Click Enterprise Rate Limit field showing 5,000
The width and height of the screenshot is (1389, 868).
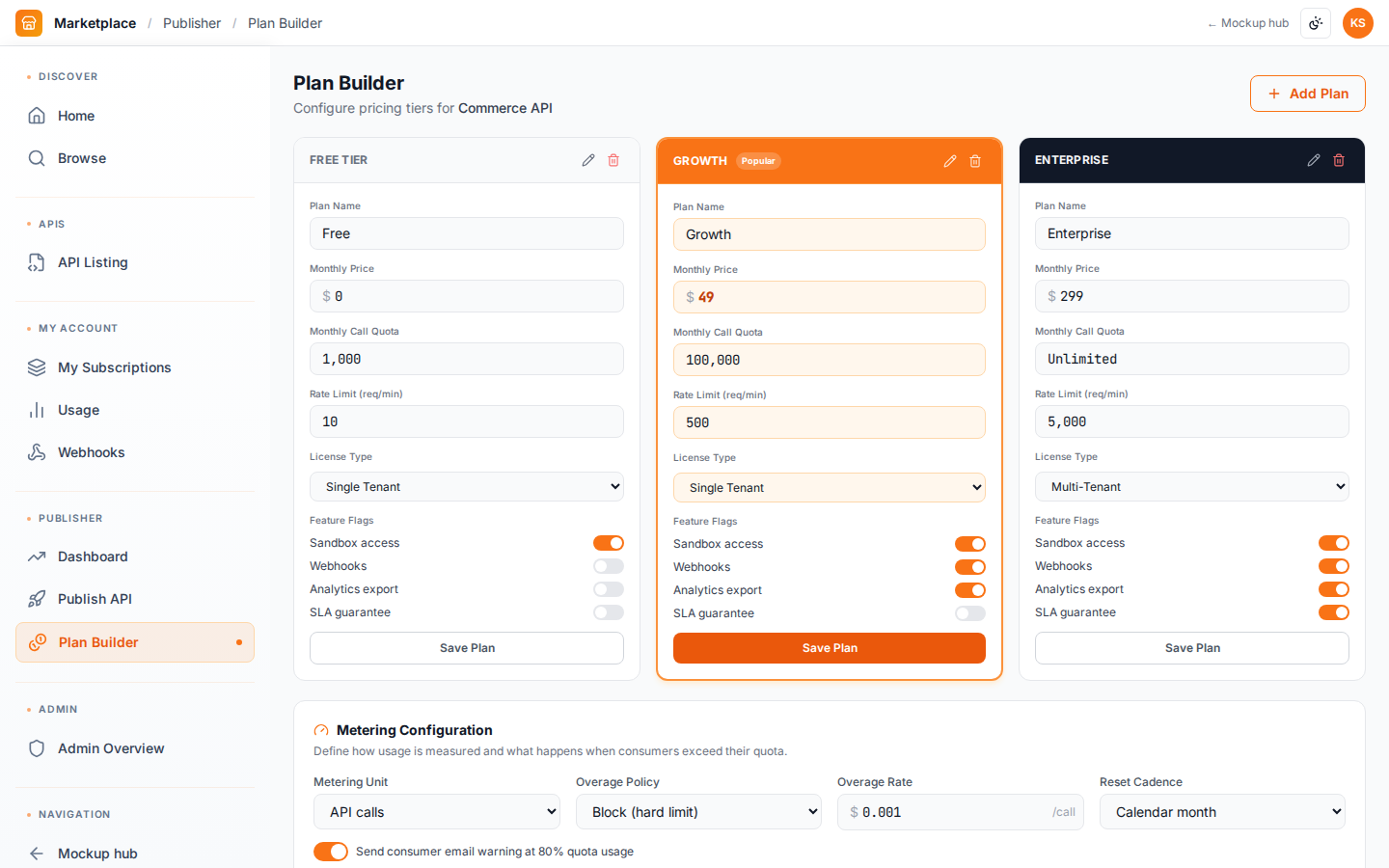(x=1192, y=421)
